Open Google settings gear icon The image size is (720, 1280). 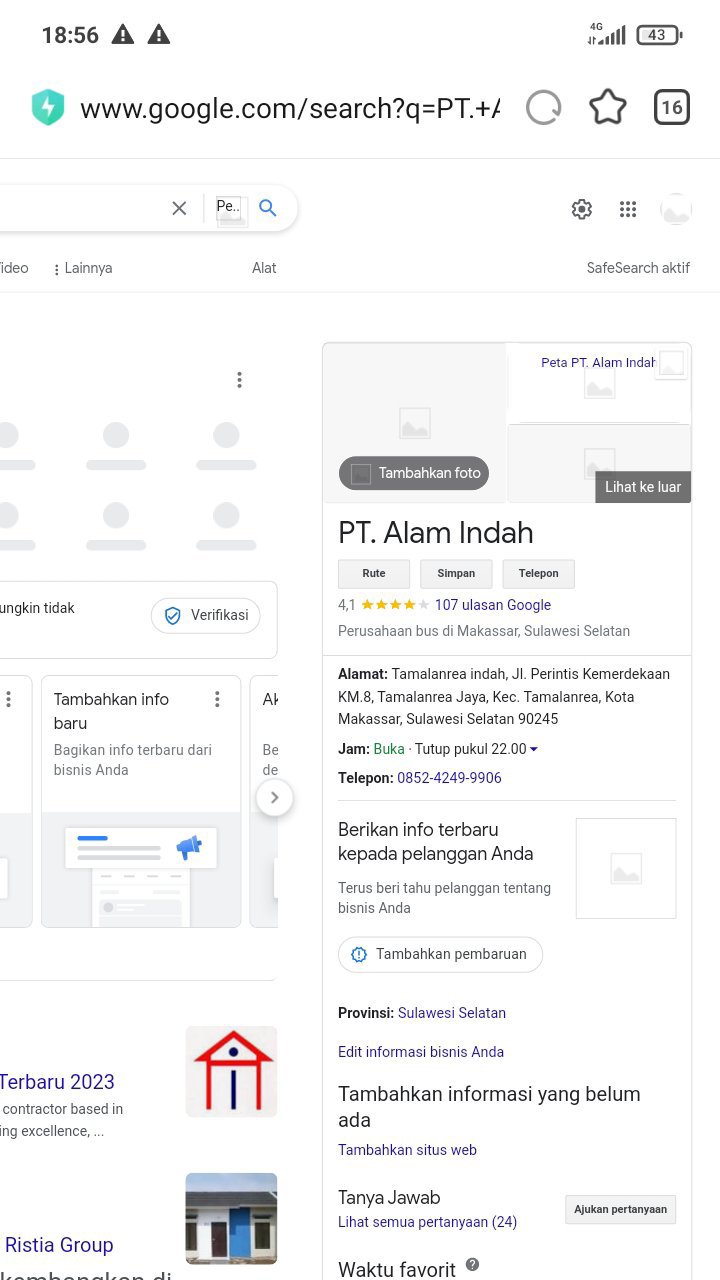(x=582, y=209)
